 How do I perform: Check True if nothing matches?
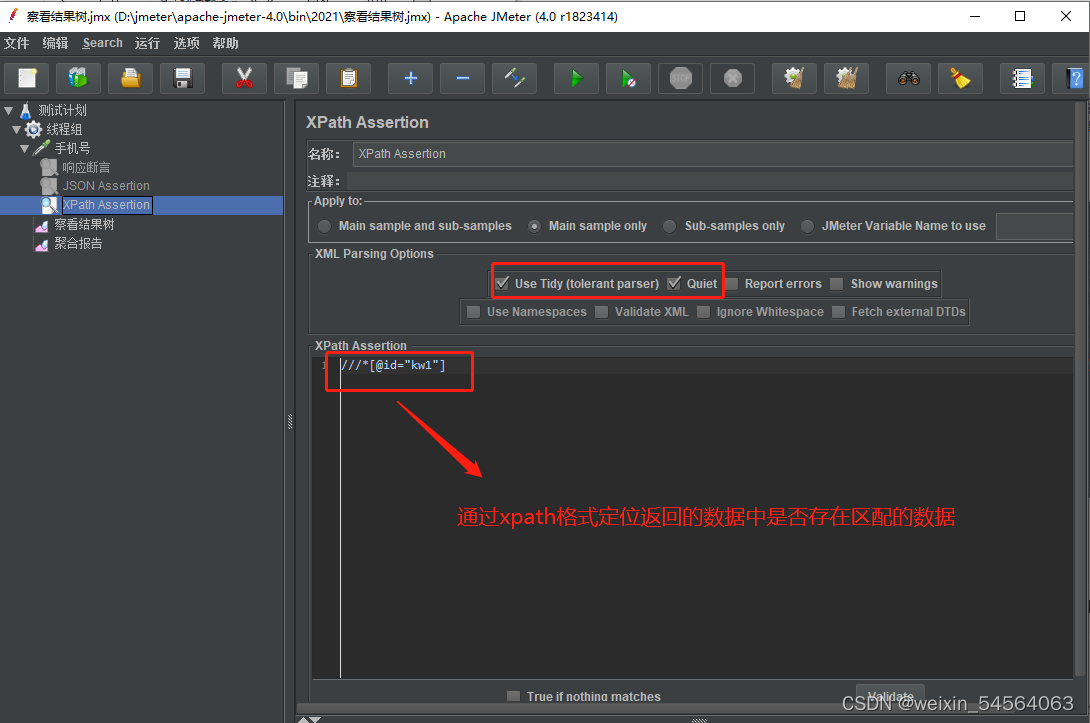514,696
